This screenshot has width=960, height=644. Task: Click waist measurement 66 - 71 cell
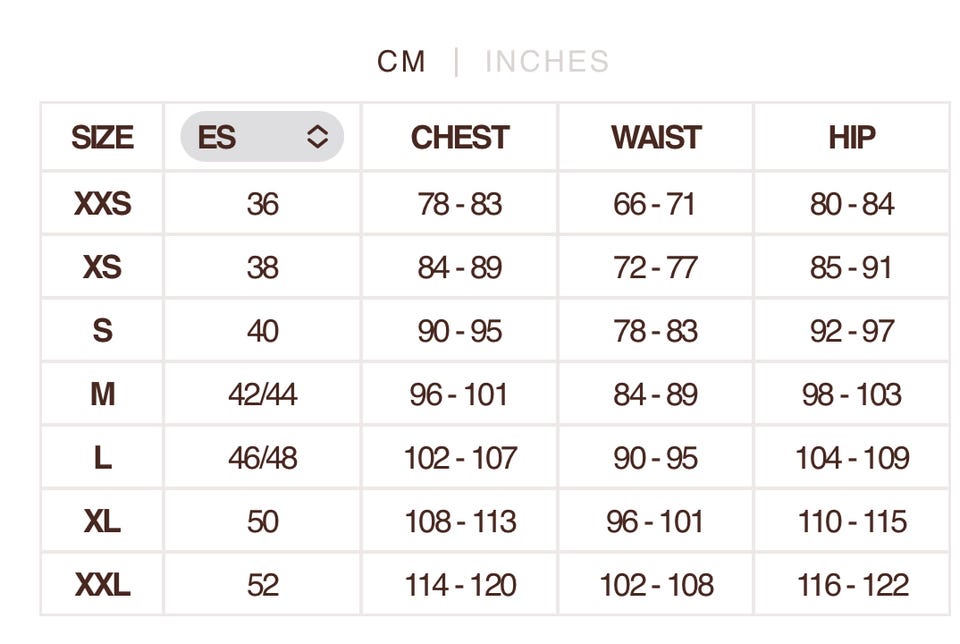656,204
